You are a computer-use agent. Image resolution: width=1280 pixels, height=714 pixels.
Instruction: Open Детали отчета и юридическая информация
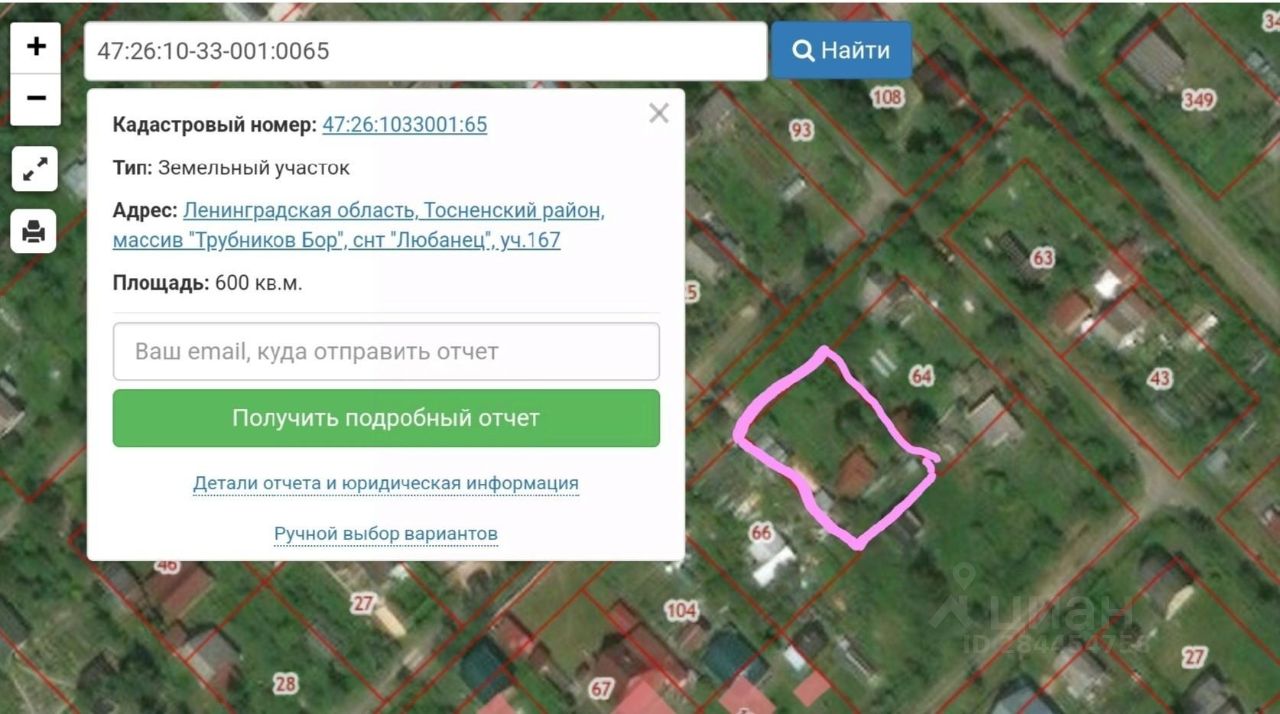[386, 484]
